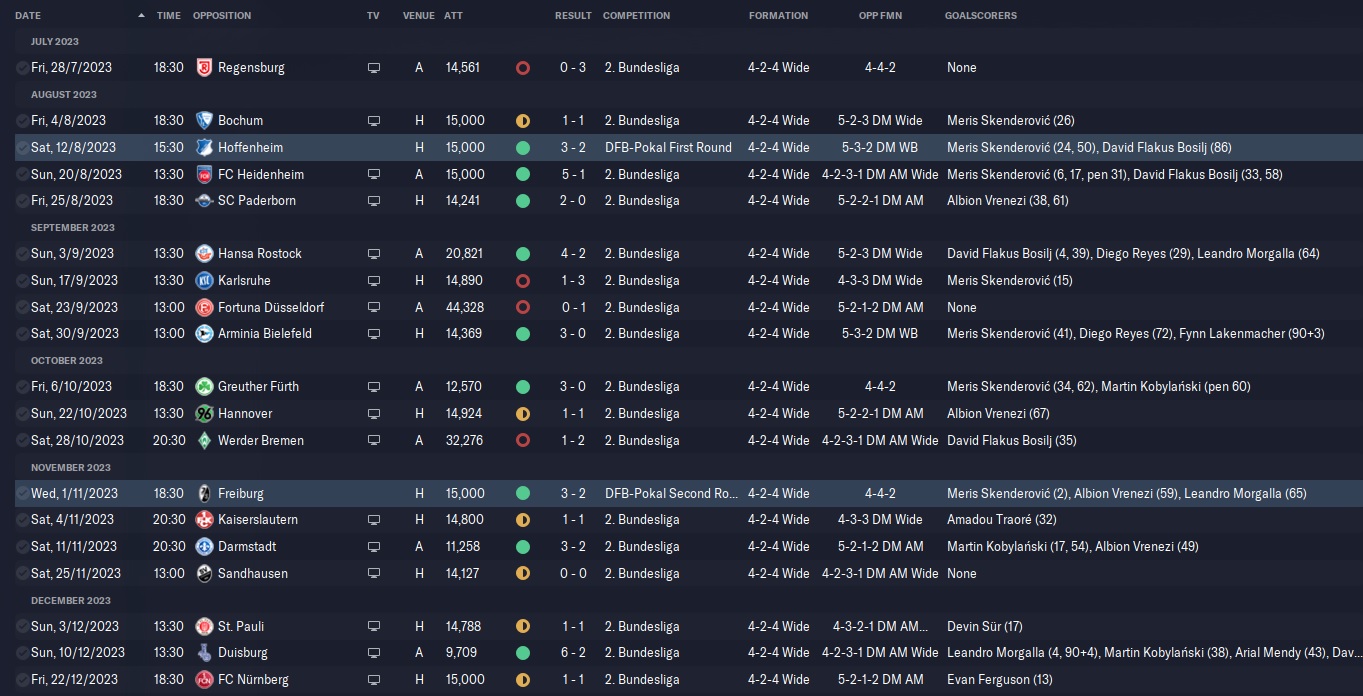The height and width of the screenshot is (696, 1363).
Task: Open the FC Heidenheim team link
Action: [x=260, y=175]
